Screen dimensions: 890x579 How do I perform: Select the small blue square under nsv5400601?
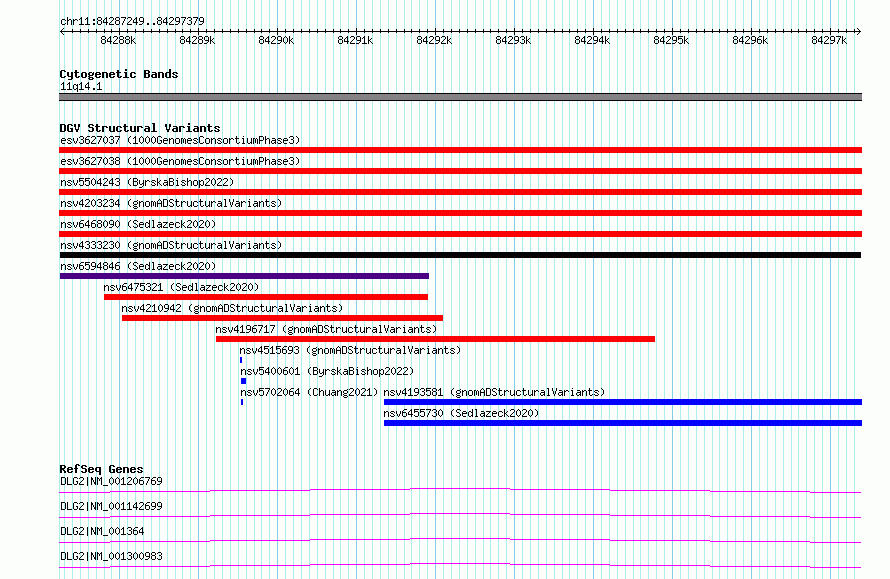point(244,381)
